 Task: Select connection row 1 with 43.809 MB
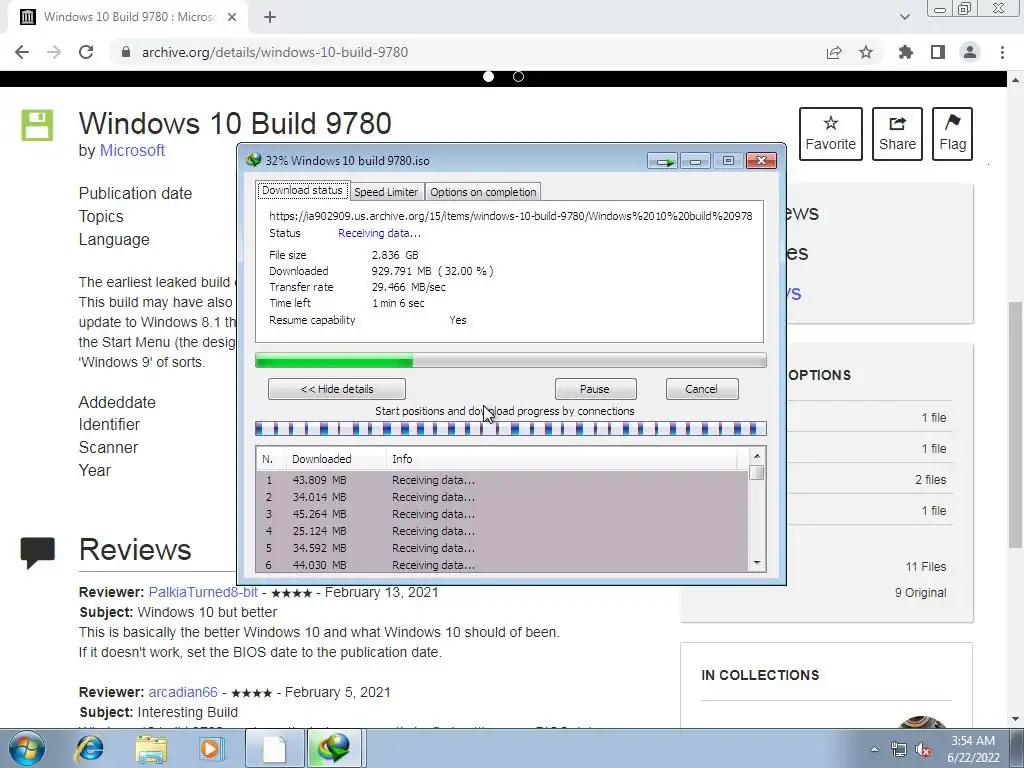coord(502,480)
